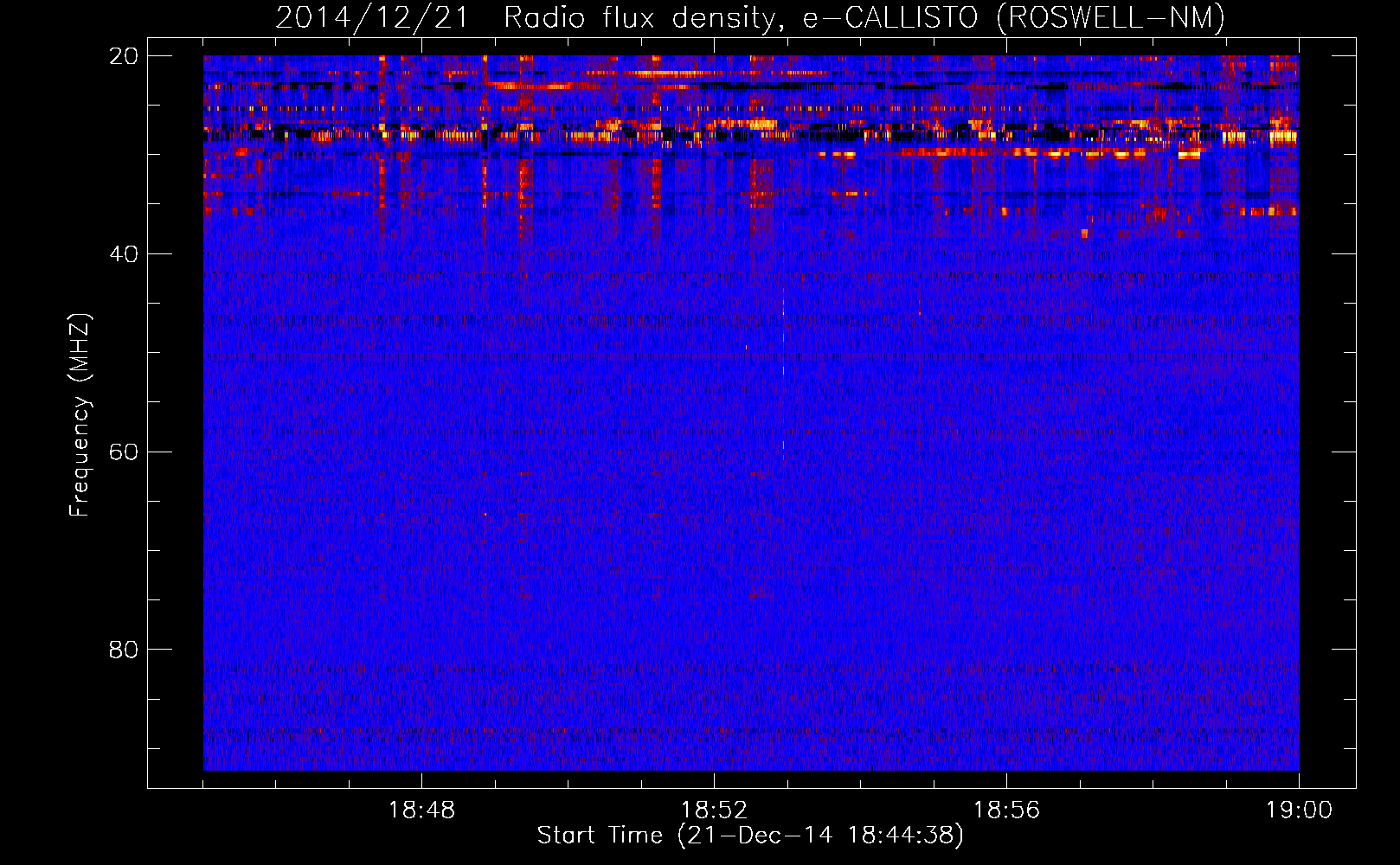Image resolution: width=1400 pixels, height=865 pixels.
Task: Click the 18:48 time tick label
Action: point(422,811)
